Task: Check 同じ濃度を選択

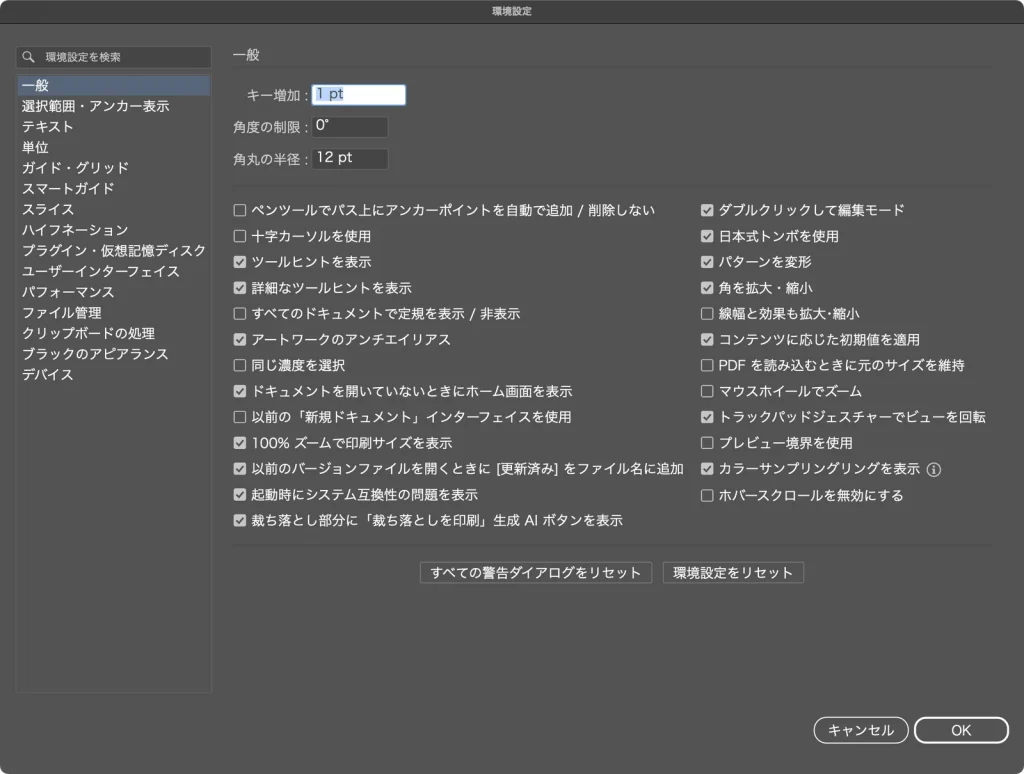Action: pos(240,366)
